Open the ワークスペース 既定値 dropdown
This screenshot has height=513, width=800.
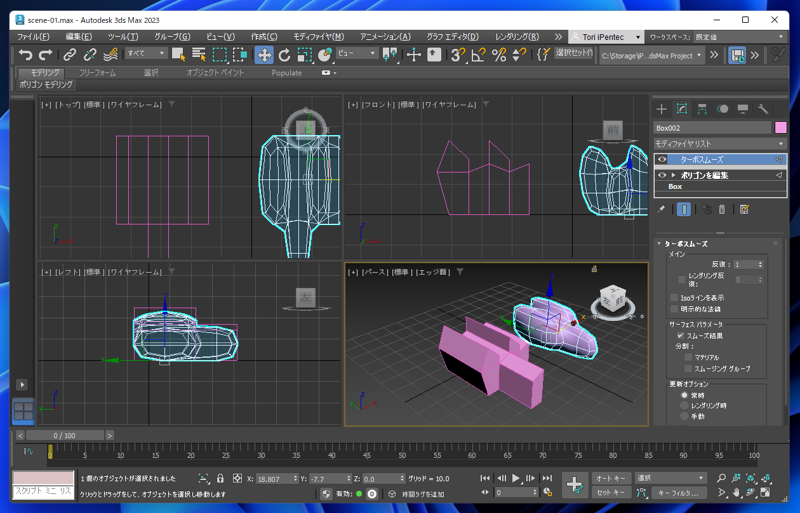pos(739,37)
